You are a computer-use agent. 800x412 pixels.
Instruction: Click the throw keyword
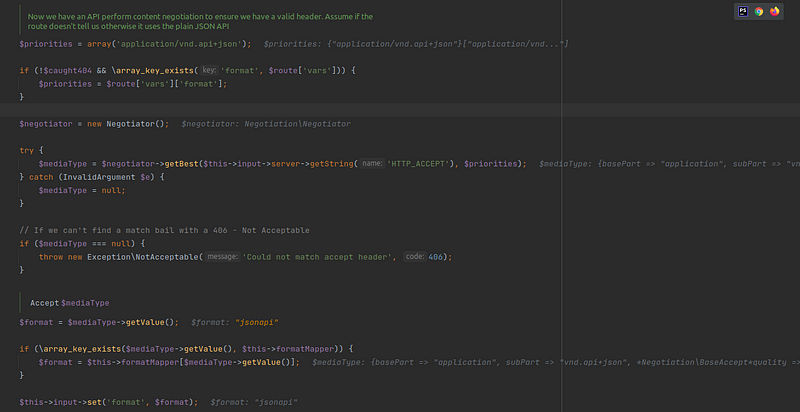click(51, 257)
